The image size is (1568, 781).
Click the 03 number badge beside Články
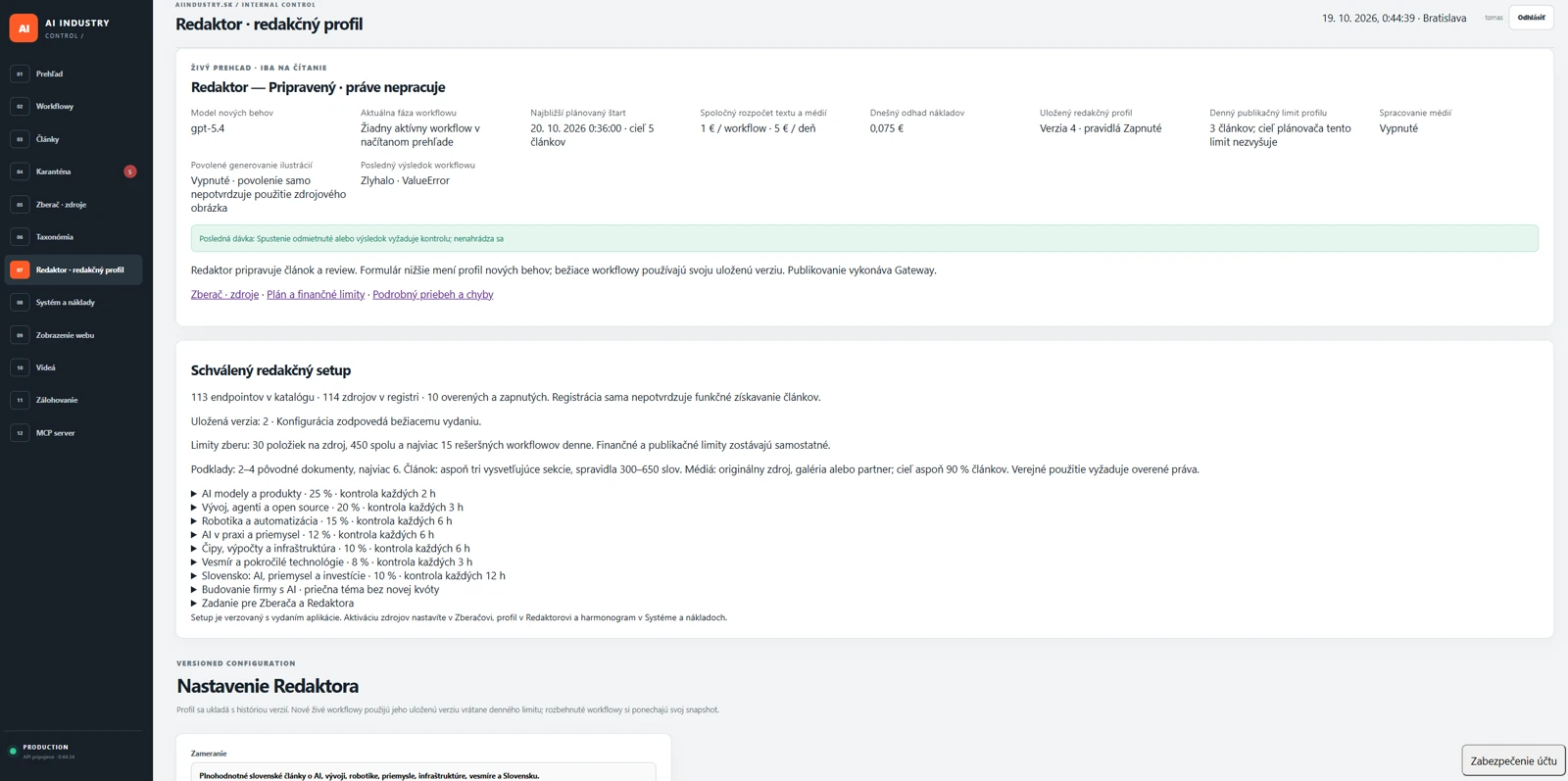(x=20, y=139)
